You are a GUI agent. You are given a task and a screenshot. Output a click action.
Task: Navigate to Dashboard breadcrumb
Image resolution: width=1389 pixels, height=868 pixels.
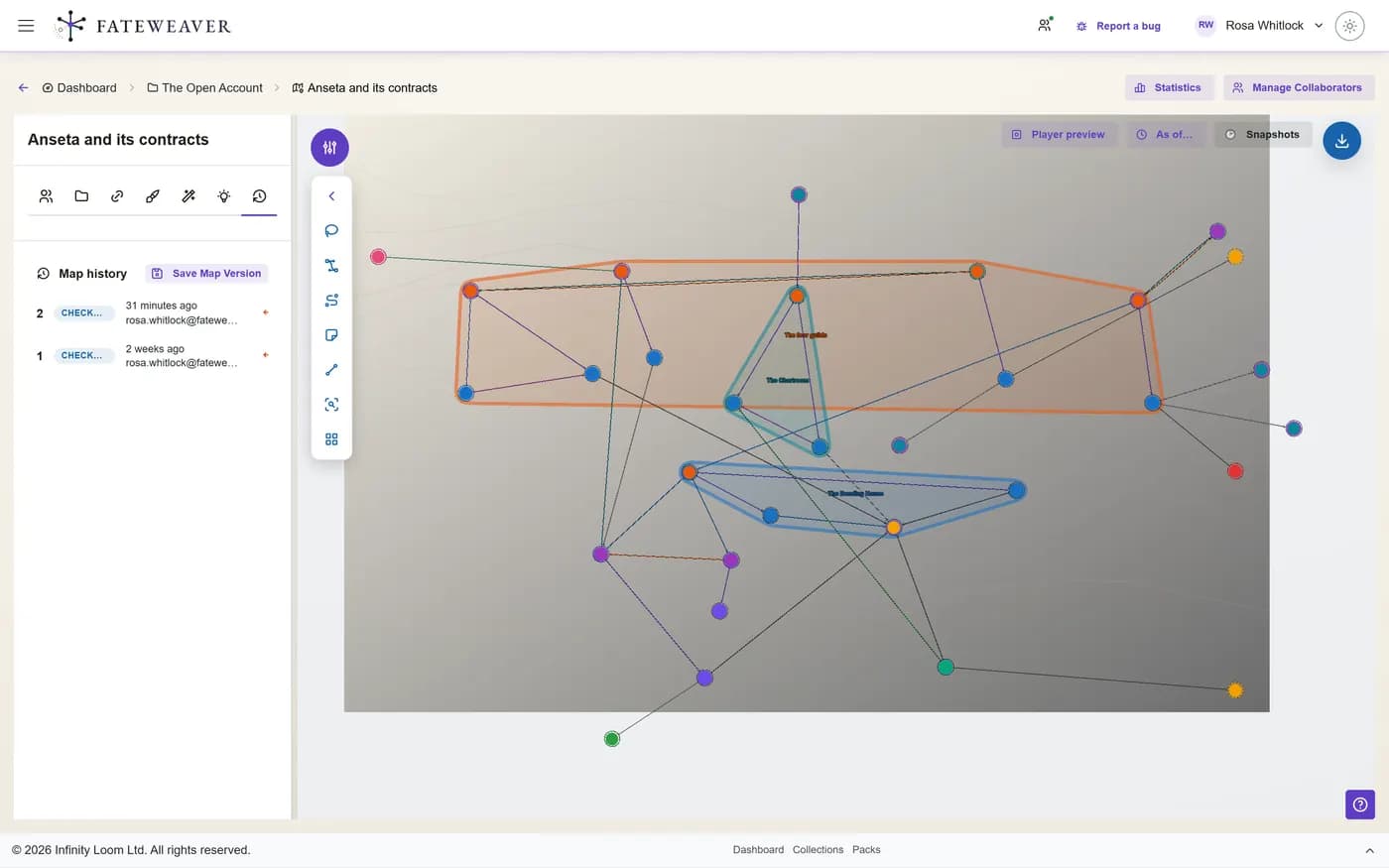tap(79, 88)
